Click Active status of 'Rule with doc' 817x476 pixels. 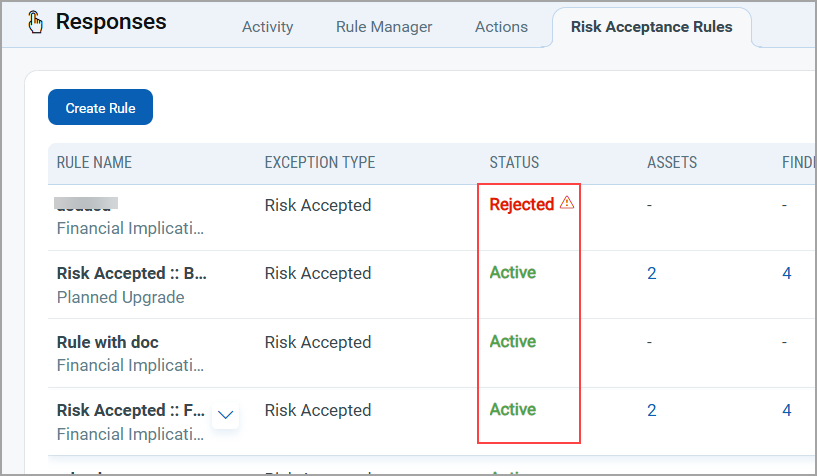click(513, 341)
